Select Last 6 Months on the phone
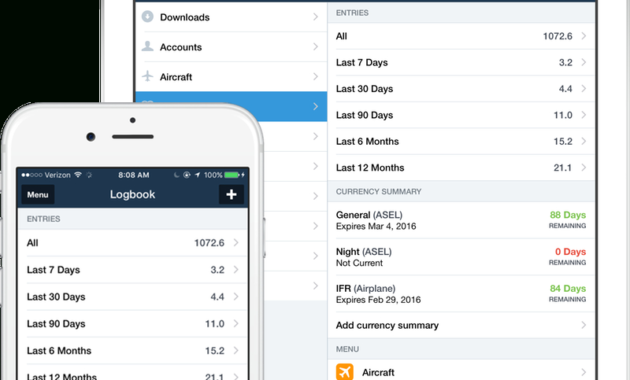This screenshot has width=630, height=380. (133, 350)
